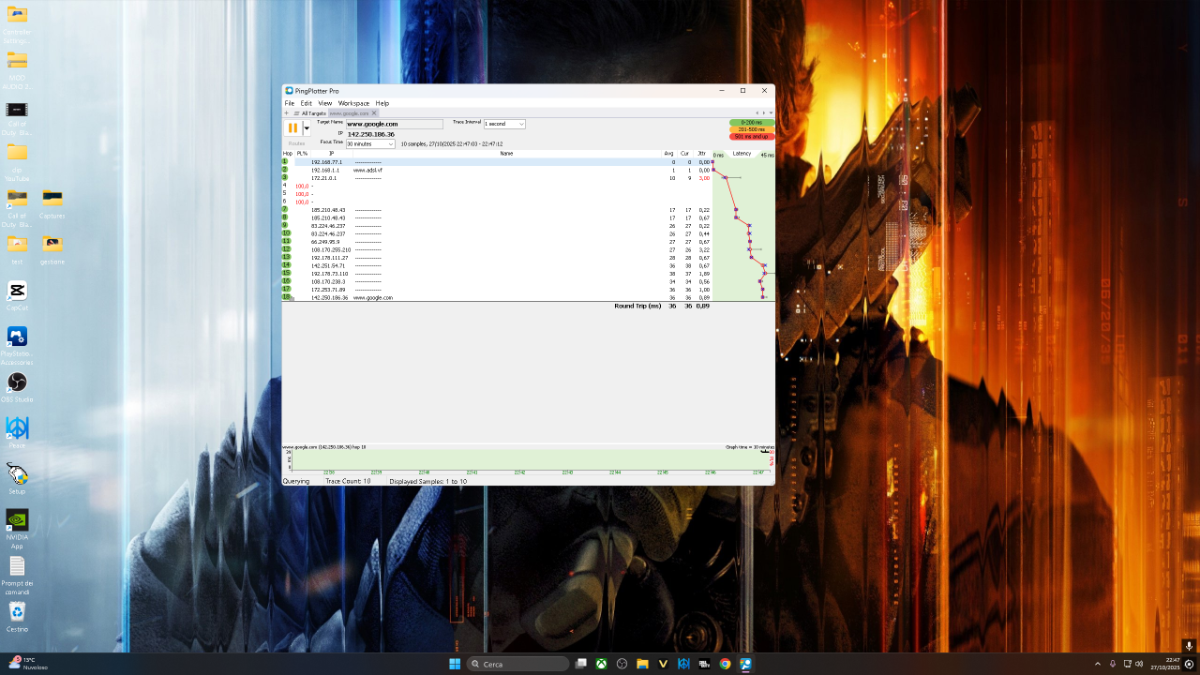Click the Latency graph column header
Viewport: 1200px width, 675px height.
pyautogui.click(x=742, y=154)
